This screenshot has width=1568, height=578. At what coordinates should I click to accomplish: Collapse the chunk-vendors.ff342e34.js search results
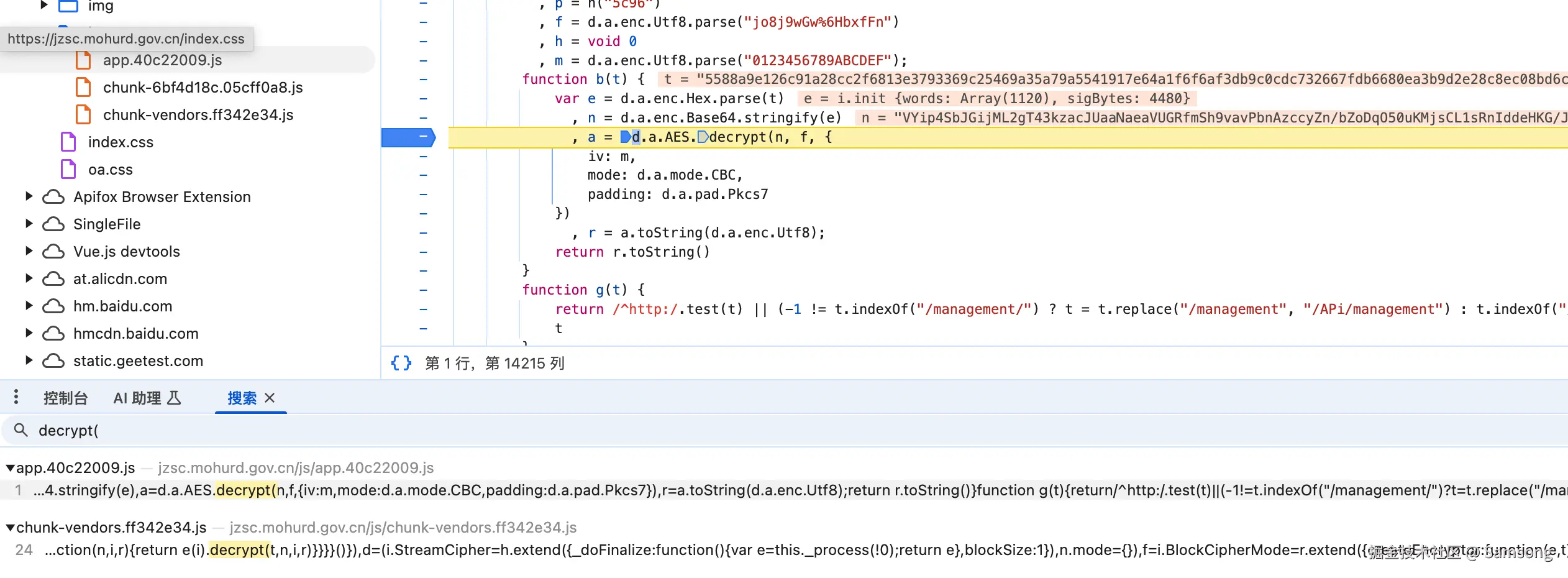tap(10, 528)
